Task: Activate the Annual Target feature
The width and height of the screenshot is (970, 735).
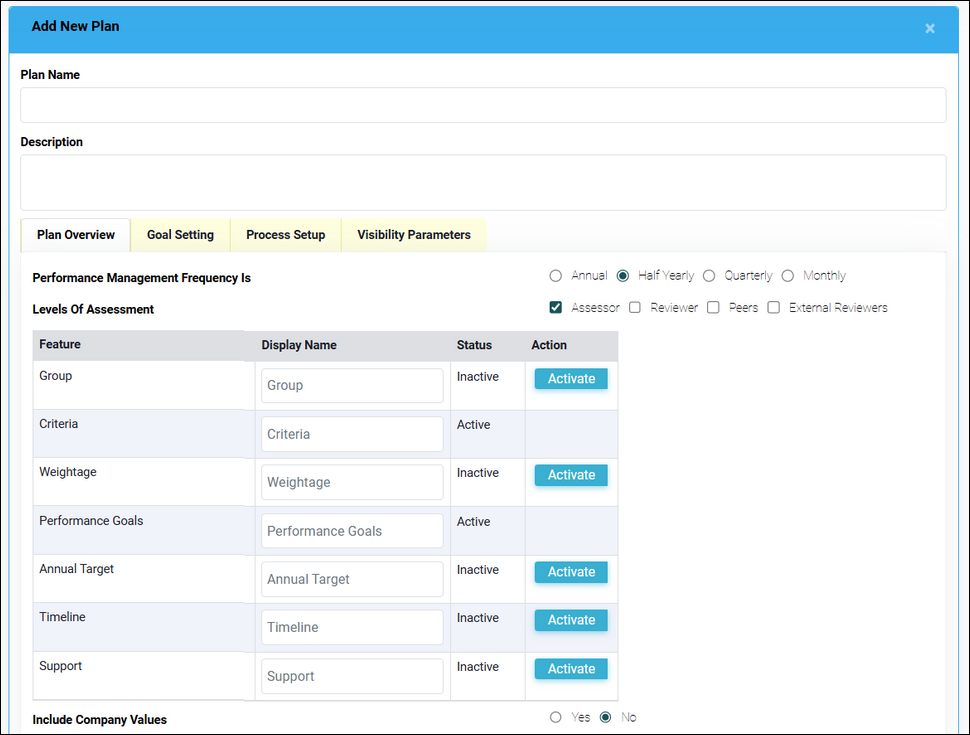Action: 571,572
